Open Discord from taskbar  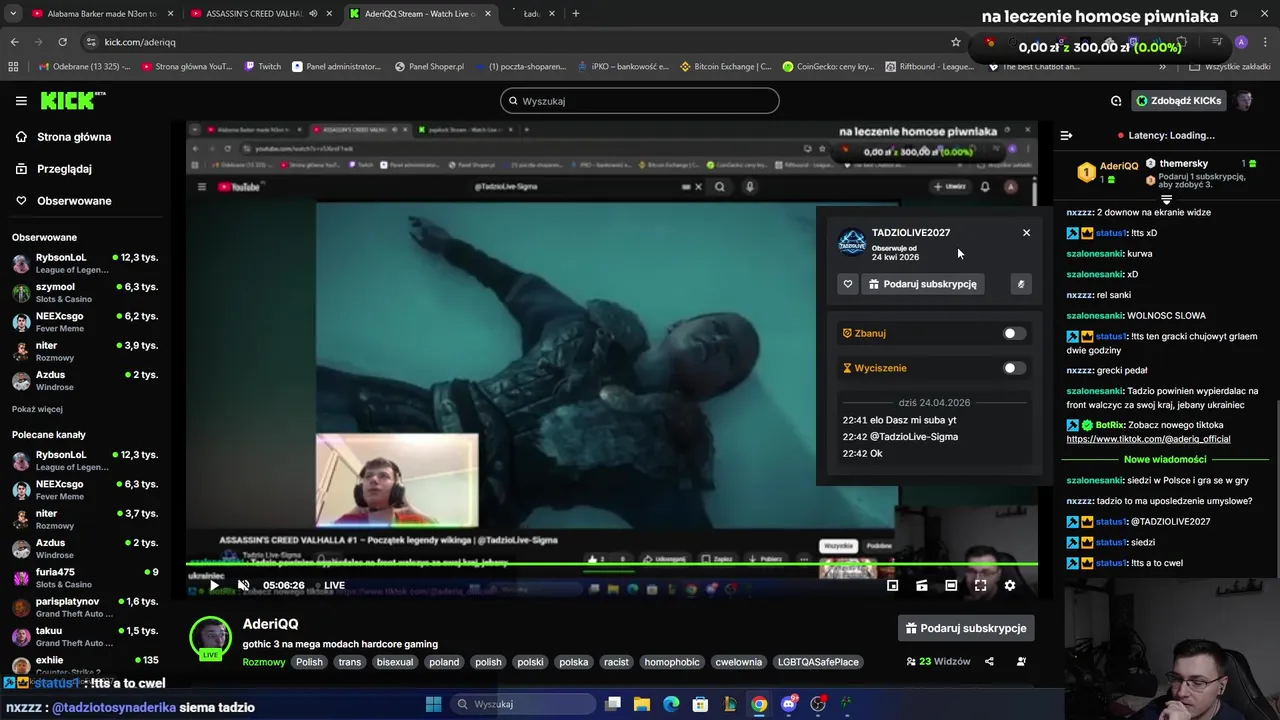[x=789, y=704]
